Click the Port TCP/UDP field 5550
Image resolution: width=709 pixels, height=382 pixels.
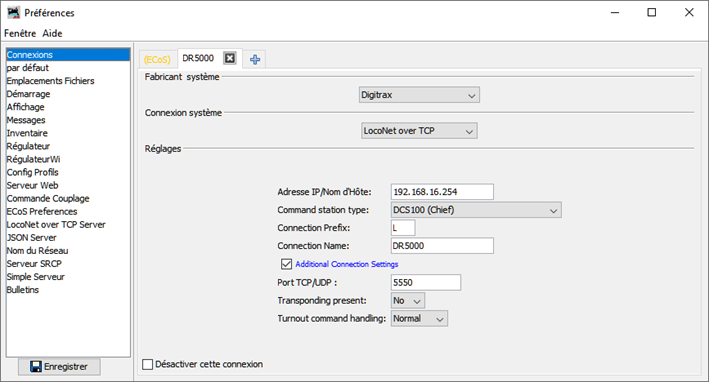426,283
